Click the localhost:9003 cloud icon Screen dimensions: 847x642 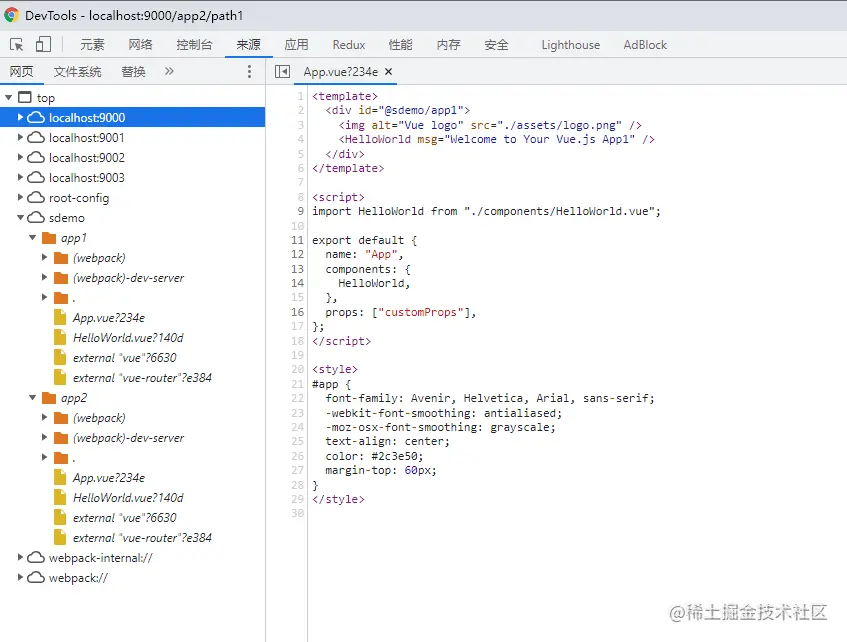(x=36, y=177)
